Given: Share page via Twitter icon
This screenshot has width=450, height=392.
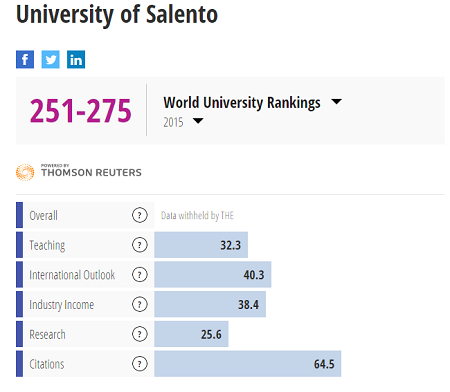Looking at the screenshot, I should [50, 59].
